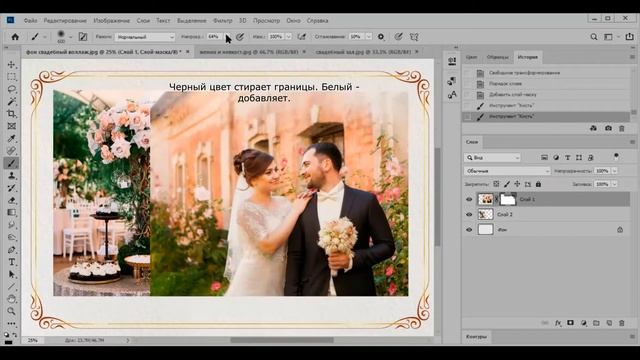Select the Crop tool
This screenshot has width=640, height=360.
[x=11, y=113]
